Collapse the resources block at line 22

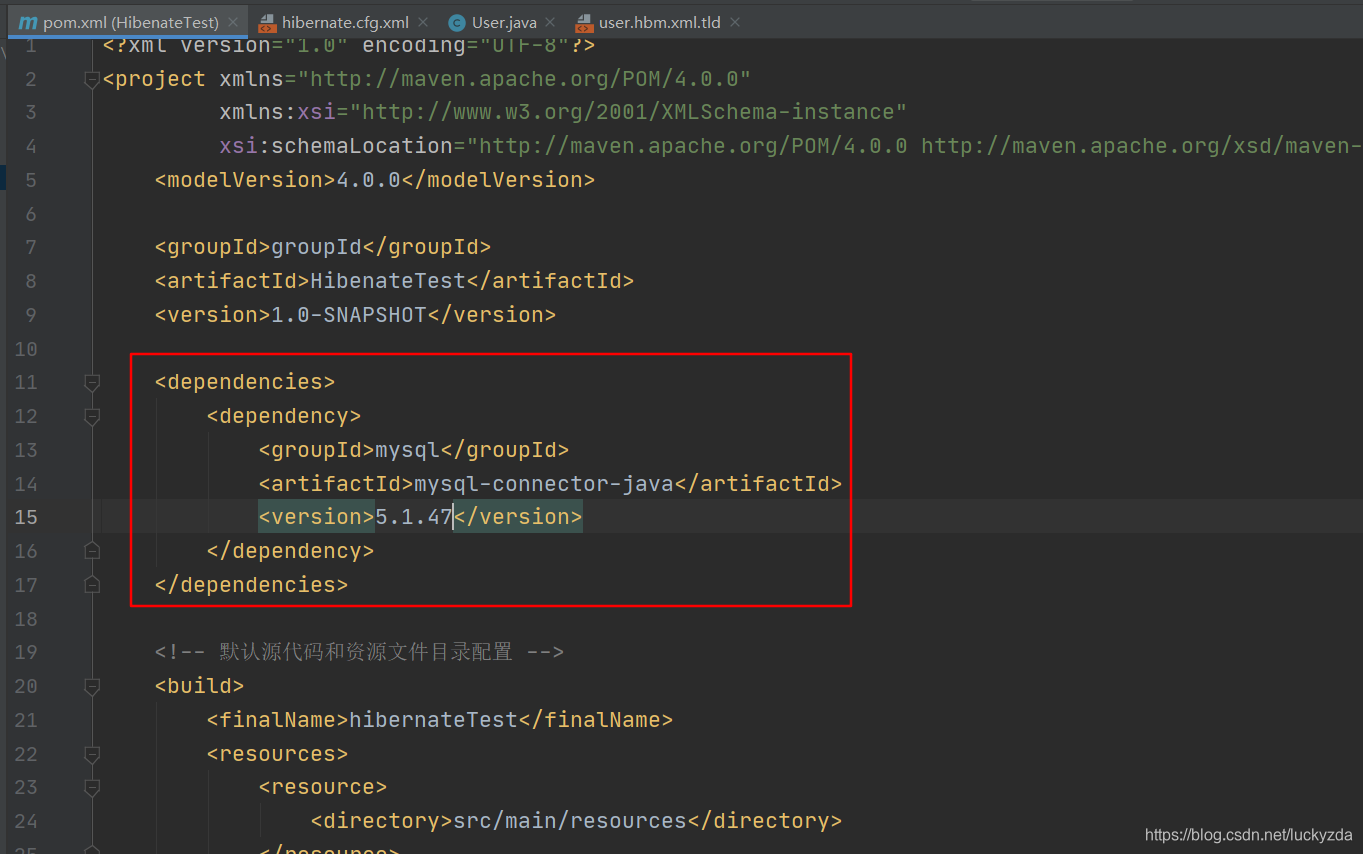click(92, 754)
